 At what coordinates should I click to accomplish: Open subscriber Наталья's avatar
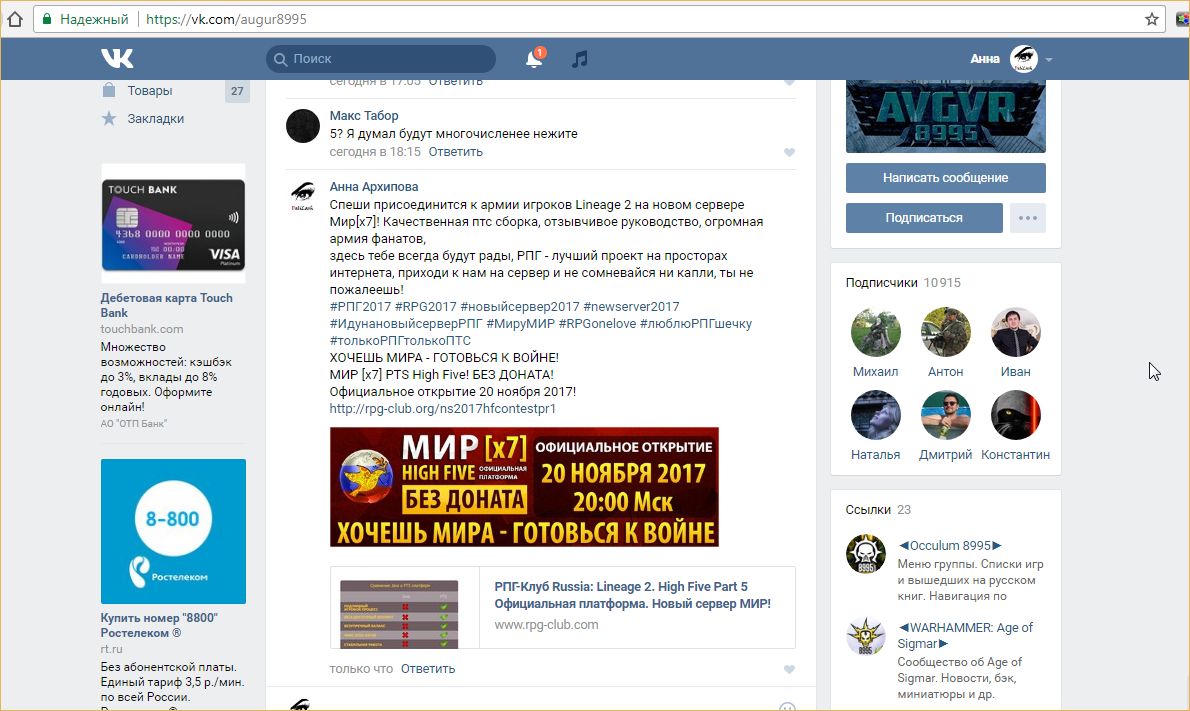point(876,415)
